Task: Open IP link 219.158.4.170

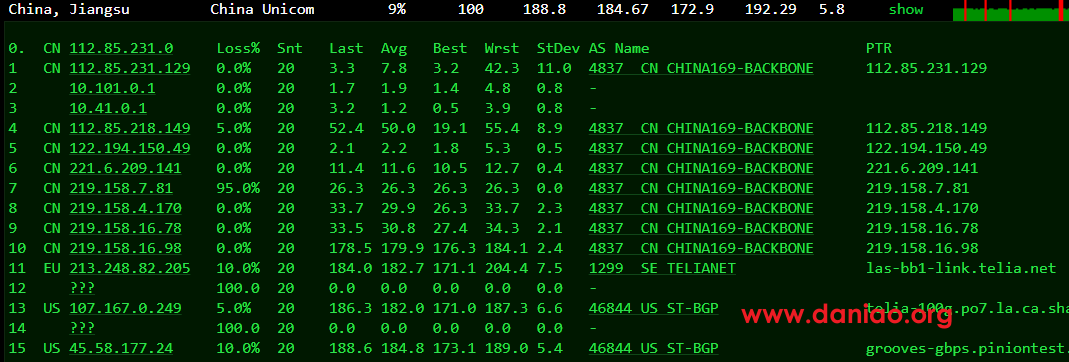Action: click(125, 208)
